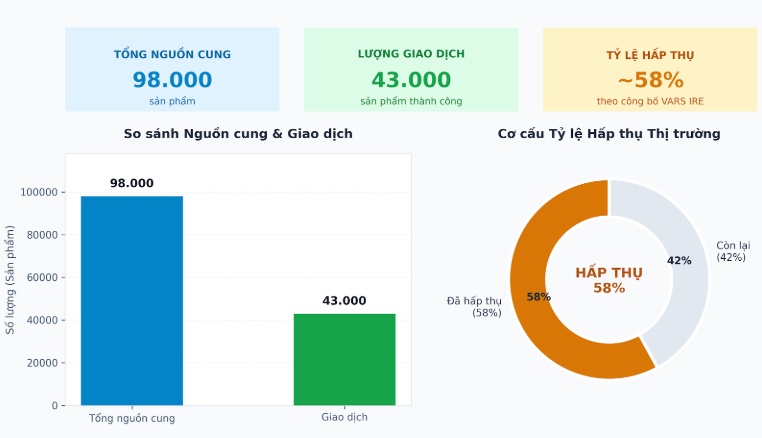Click the 'sản phẩm' caption in the blue card

pos(172,101)
